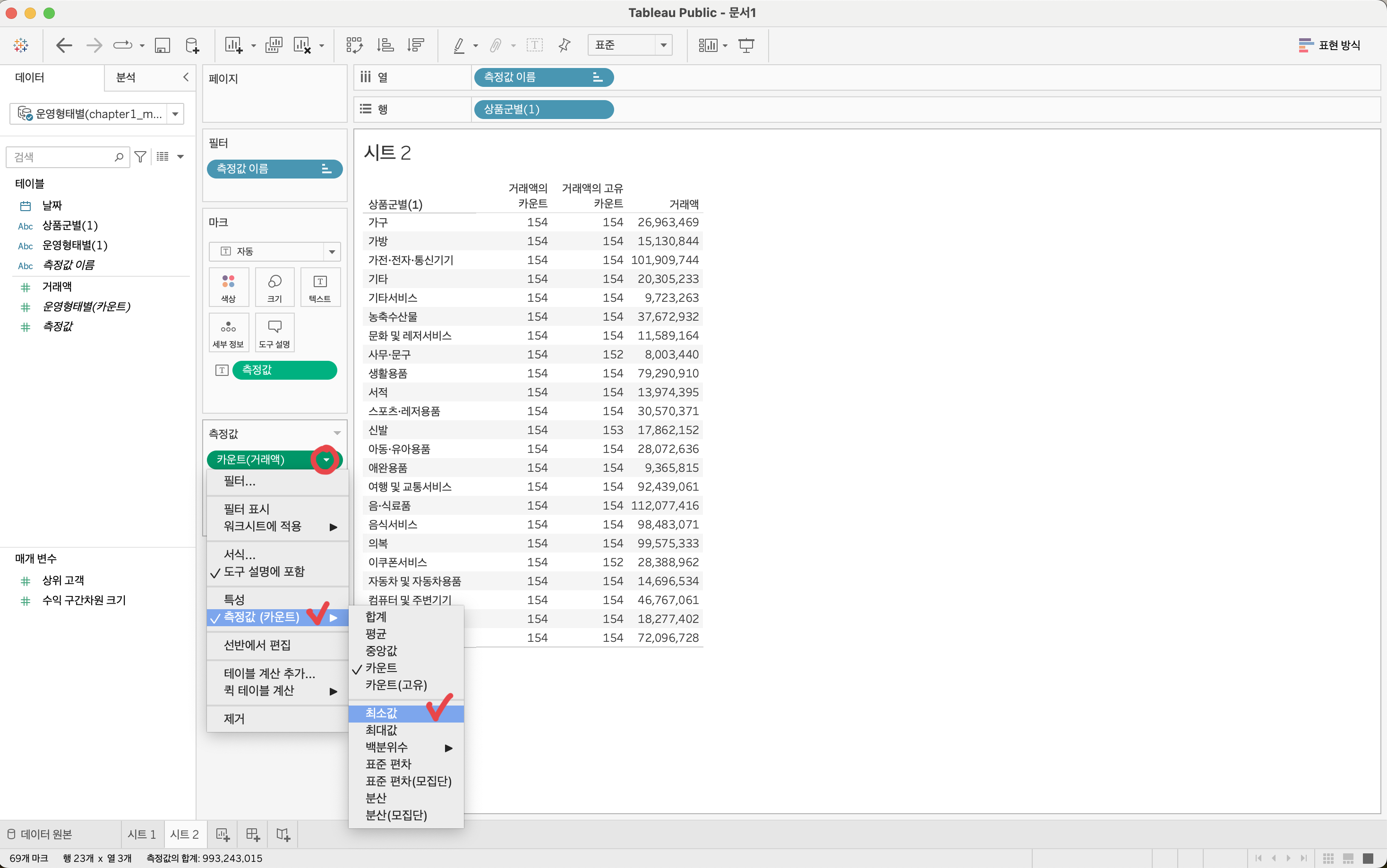The height and width of the screenshot is (868, 1387).
Task: Click the Undo back arrow icon
Action: (x=64, y=45)
